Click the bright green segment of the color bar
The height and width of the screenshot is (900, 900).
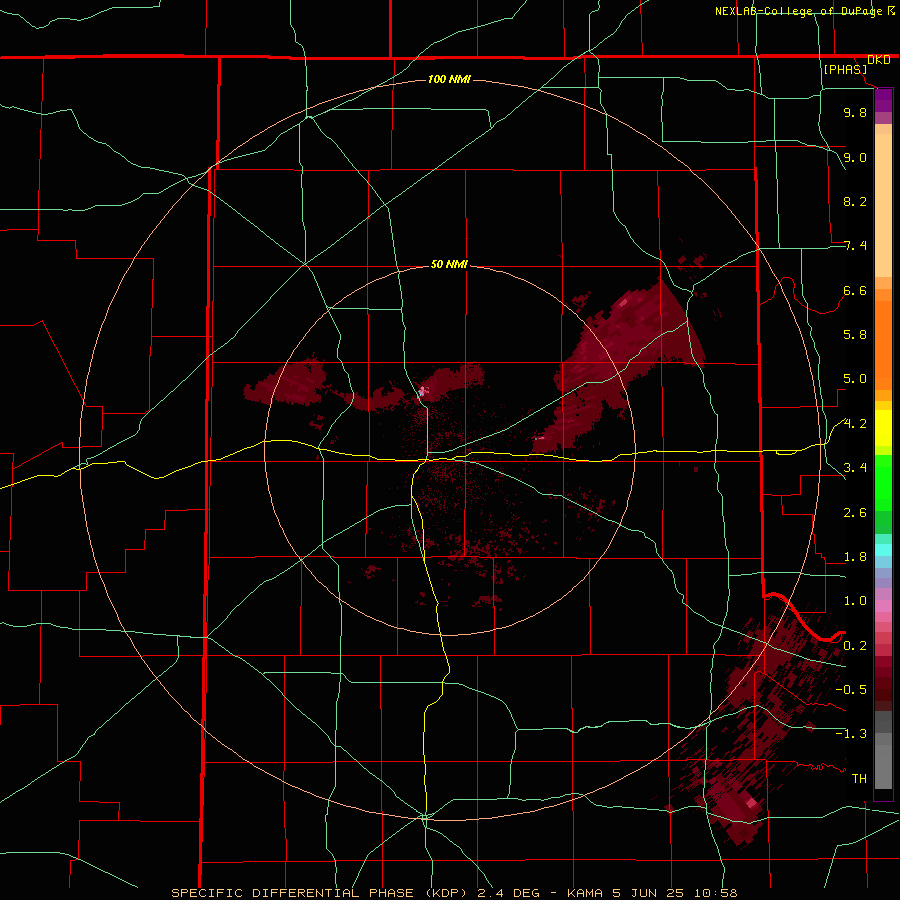click(883, 482)
